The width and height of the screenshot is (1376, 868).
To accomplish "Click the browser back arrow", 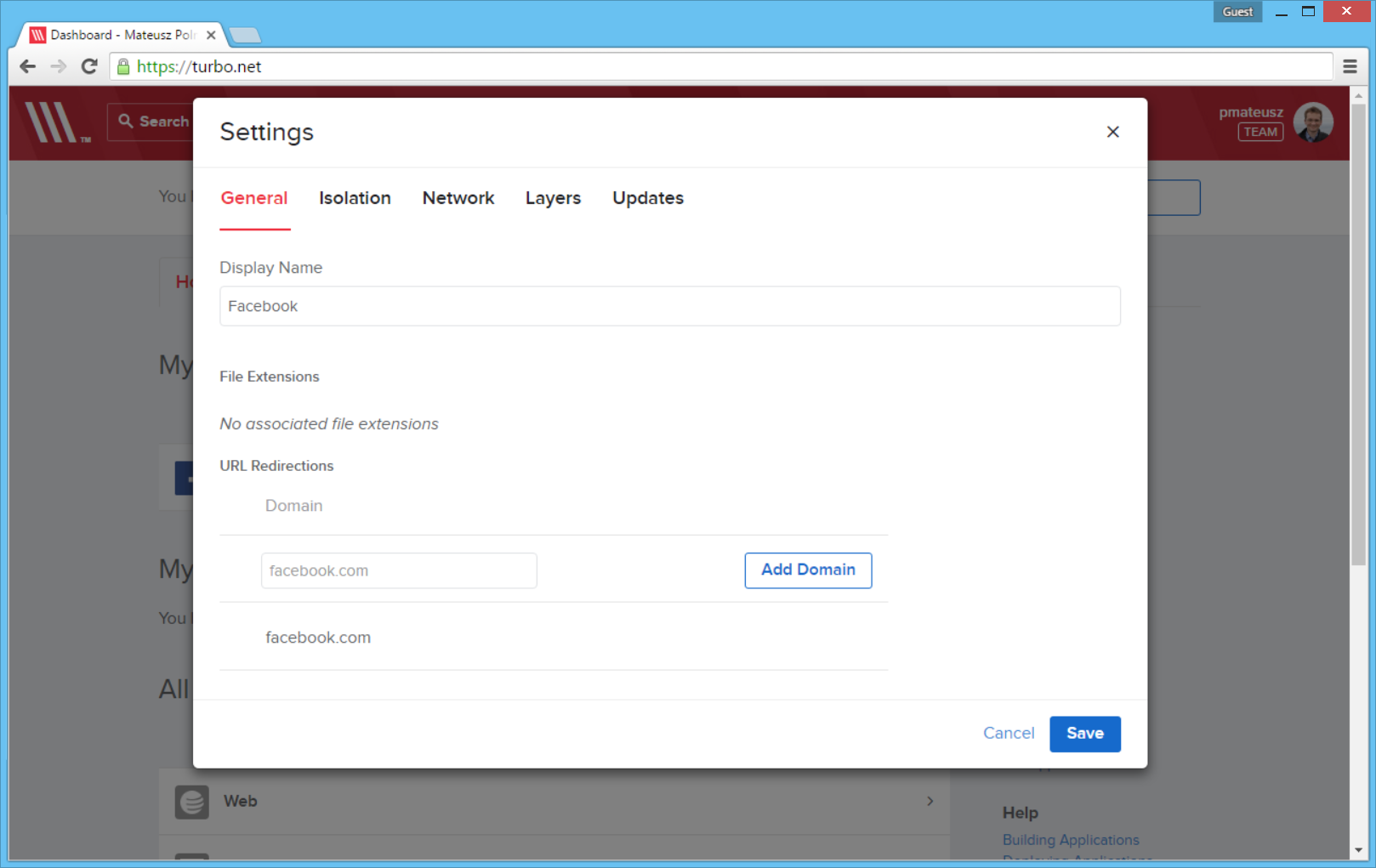I will pyautogui.click(x=27, y=66).
